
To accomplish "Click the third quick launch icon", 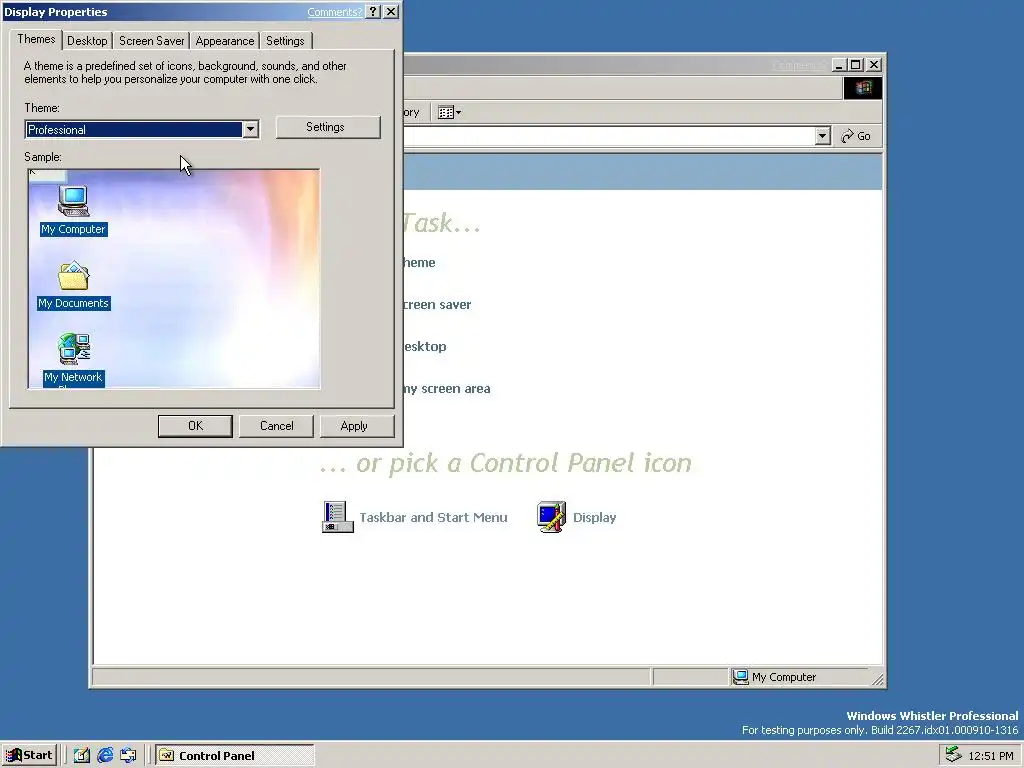I will point(128,756).
